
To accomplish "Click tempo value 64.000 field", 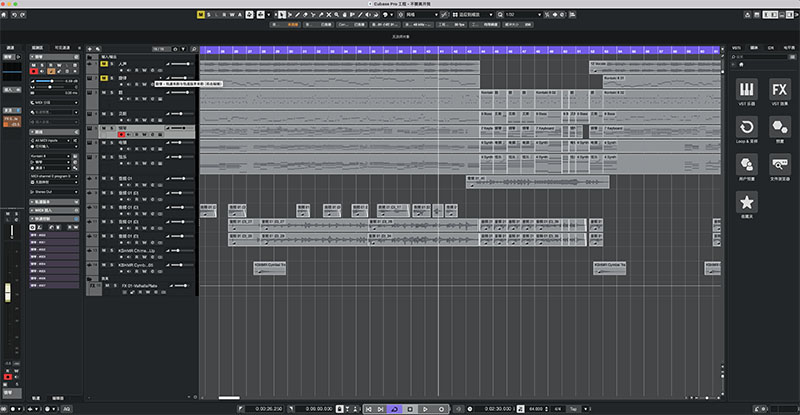I will tap(535, 409).
